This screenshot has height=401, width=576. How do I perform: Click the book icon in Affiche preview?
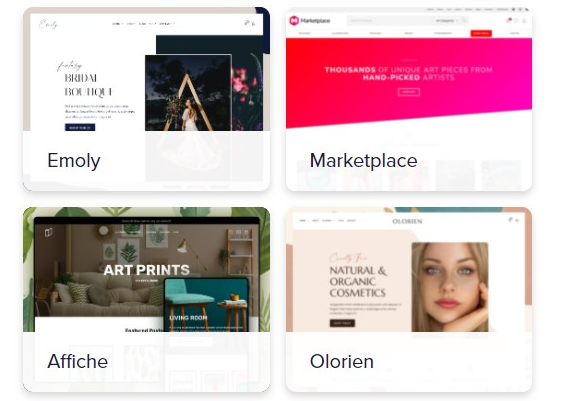click(x=48, y=232)
